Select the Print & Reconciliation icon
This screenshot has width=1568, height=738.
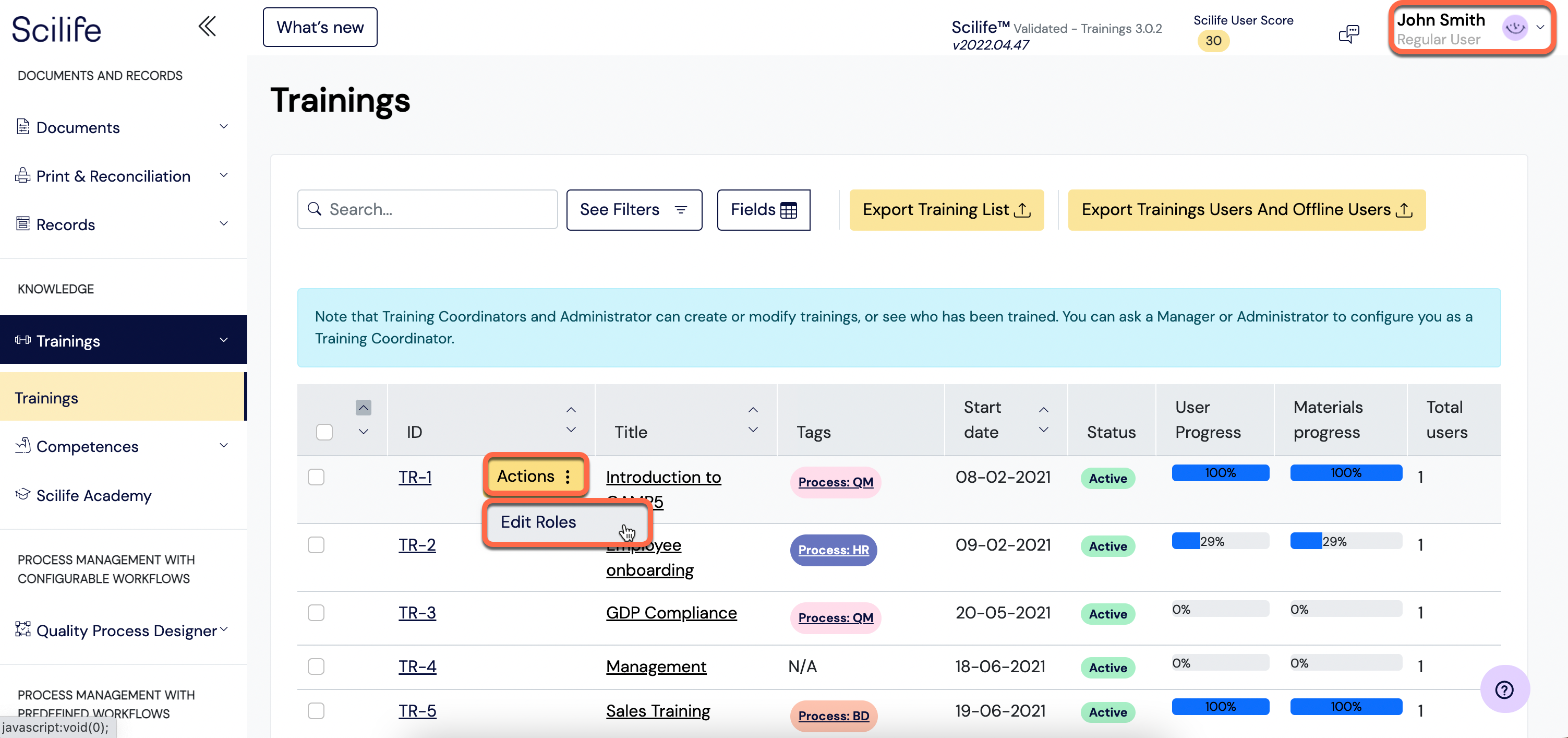[x=22, y=175]
